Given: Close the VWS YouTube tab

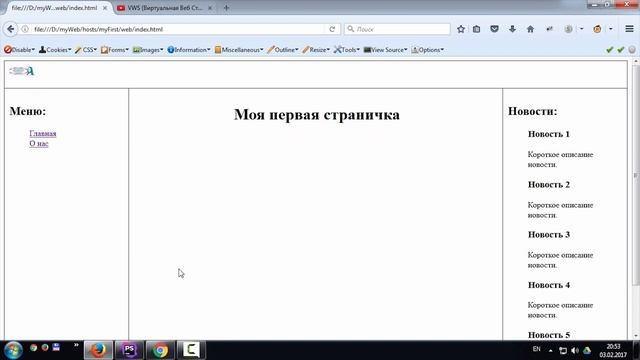Looking at the screenshot, I should pos(210,8).
